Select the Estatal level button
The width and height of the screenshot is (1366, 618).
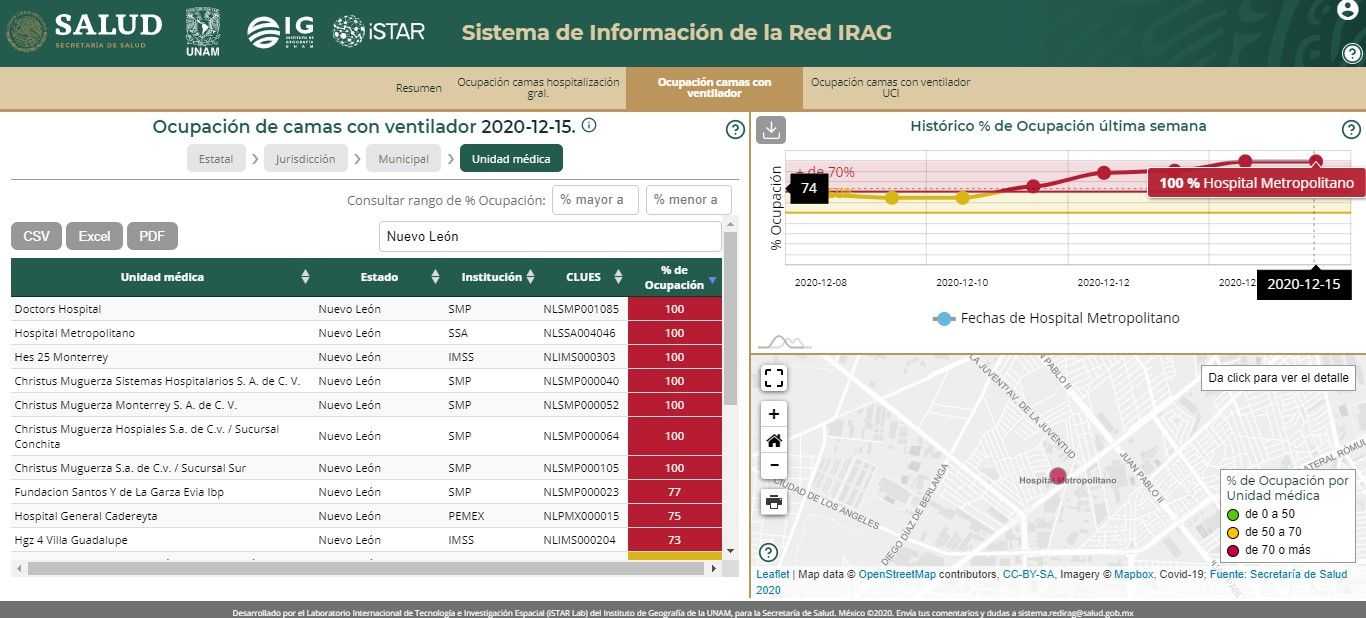[x=216, y=159]
